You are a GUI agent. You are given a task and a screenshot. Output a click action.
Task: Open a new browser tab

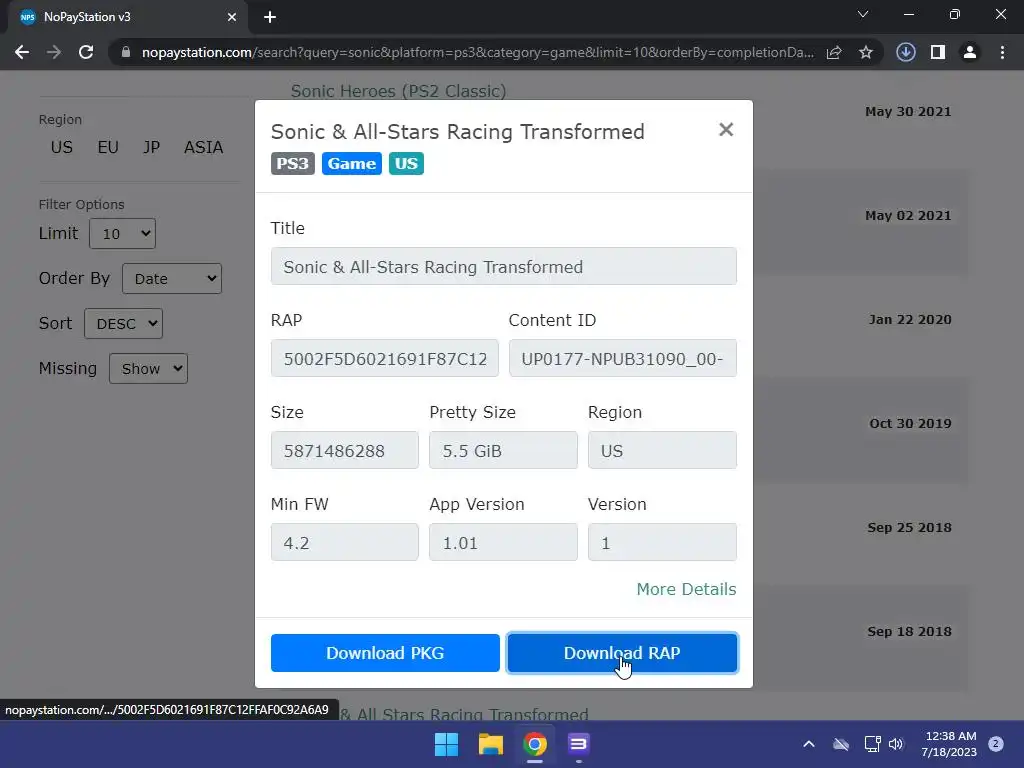[x=270, y=17]
